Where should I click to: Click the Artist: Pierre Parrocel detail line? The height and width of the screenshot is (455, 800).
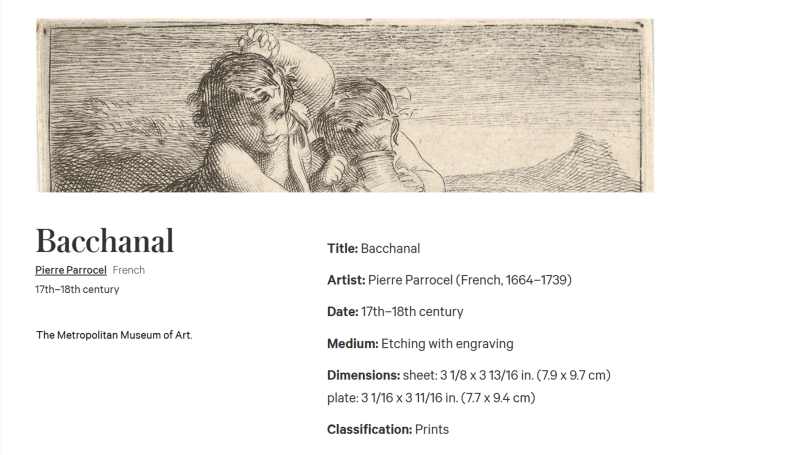(x=449, y=280)
